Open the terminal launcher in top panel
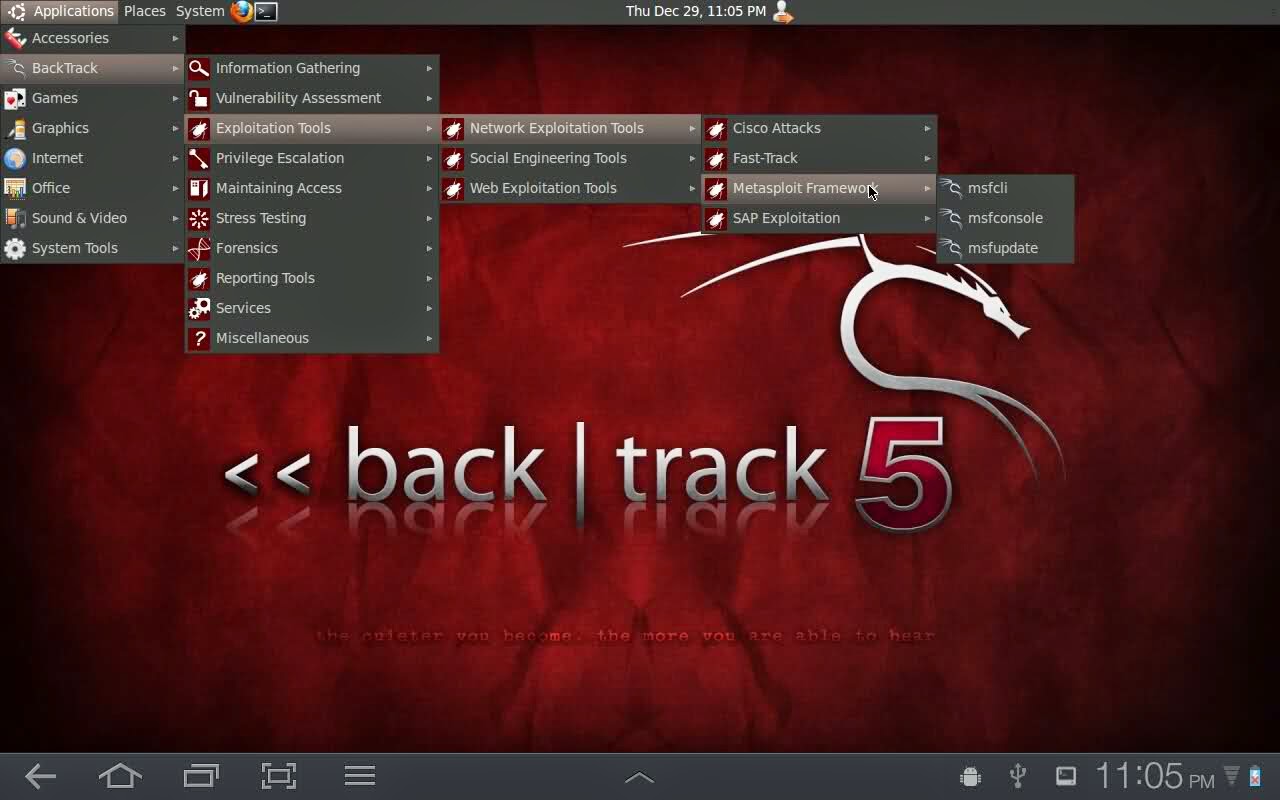This screenshot has height=800, width=1280. click(266, 12)
